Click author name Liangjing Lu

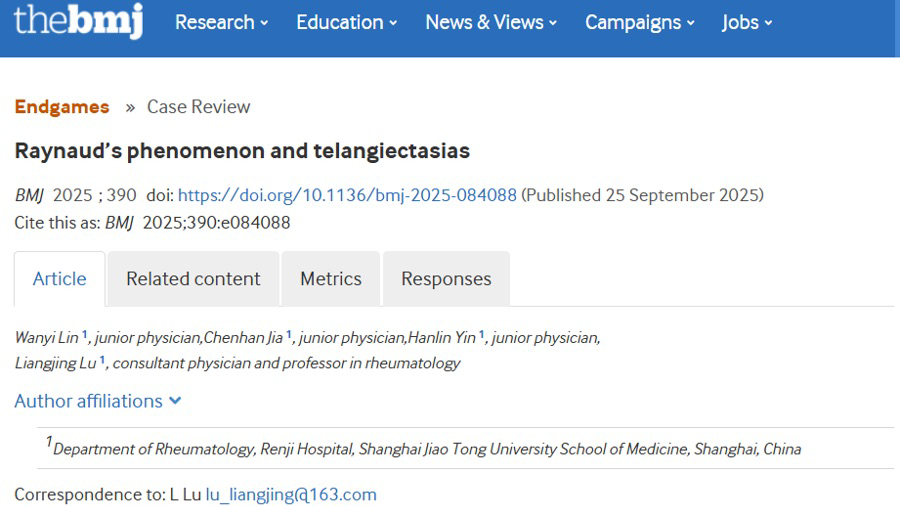[x=55, y=363]
